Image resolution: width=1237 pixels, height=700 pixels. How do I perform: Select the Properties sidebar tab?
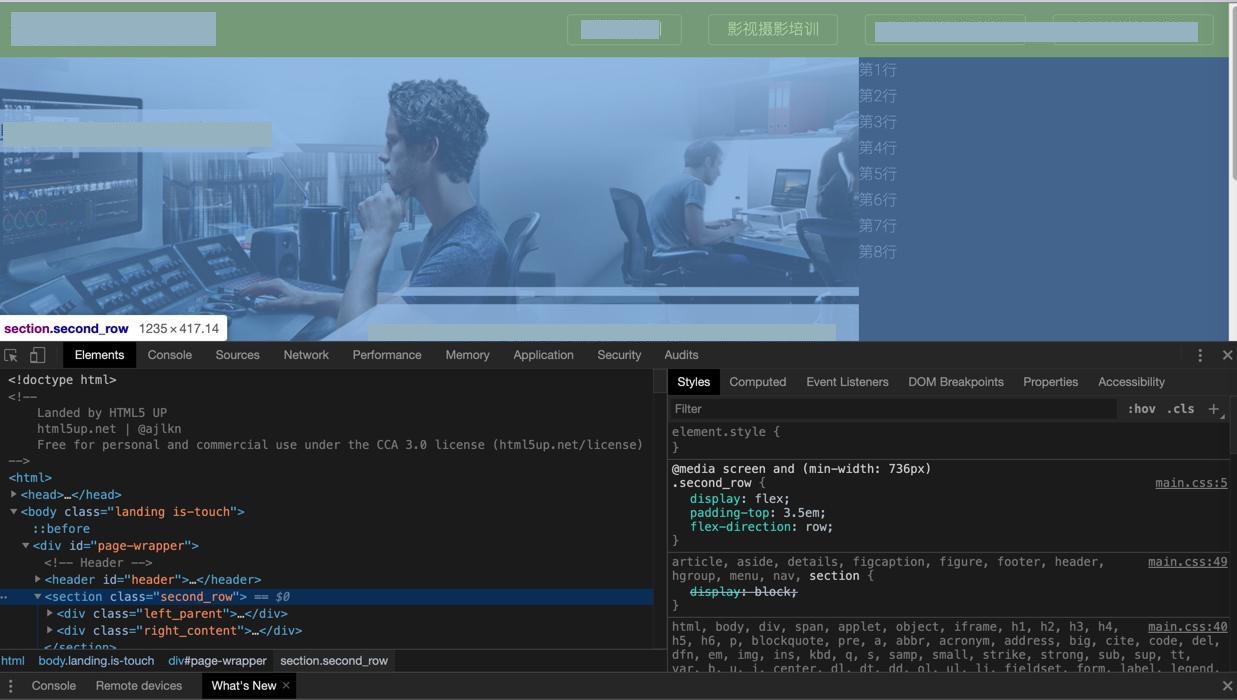pyautogui.click(x=1050, y=382)
